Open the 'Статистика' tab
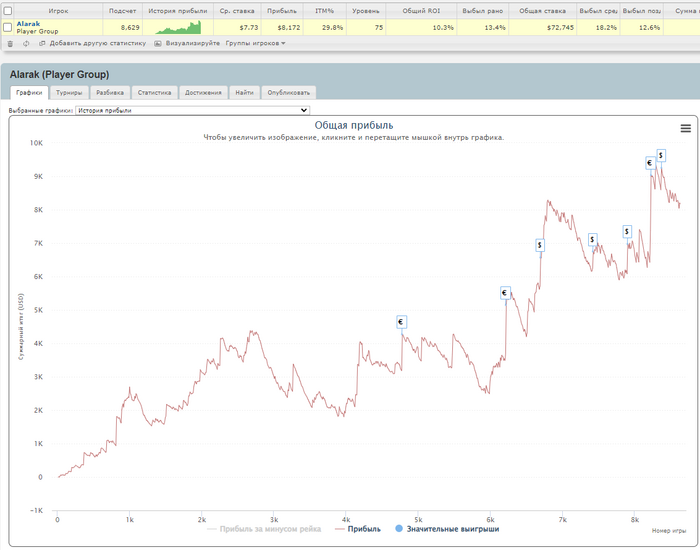Viewport: 700px width, 550px height. click(154, 92)
